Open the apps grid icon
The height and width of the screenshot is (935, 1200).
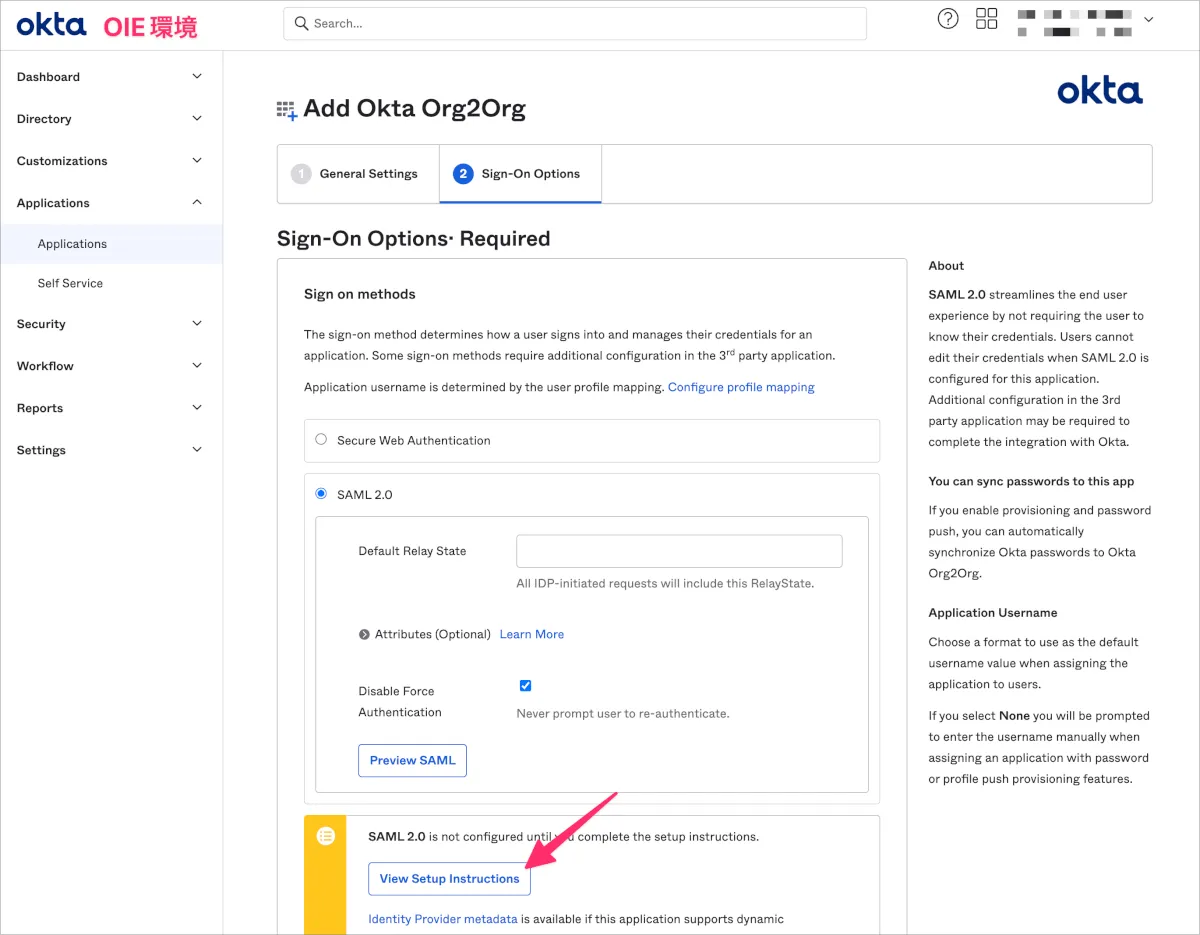tap(987, 19)
